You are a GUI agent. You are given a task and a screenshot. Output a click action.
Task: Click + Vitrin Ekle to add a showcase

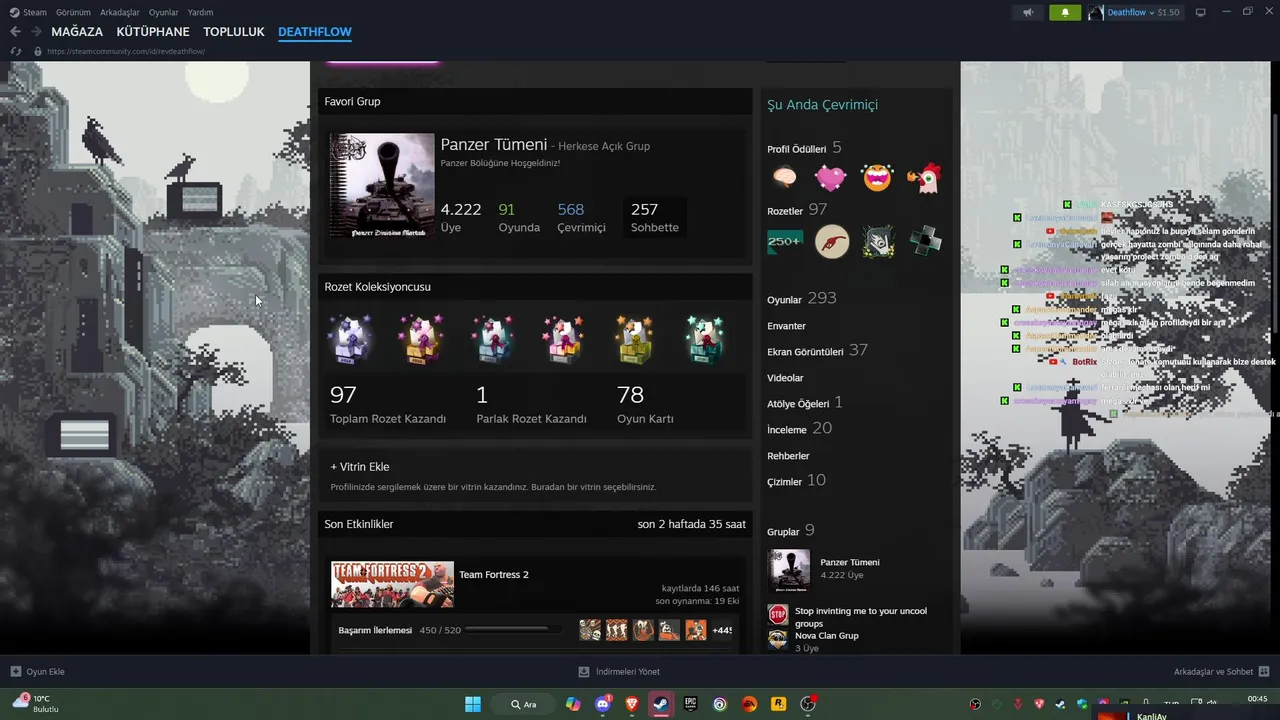360,467
